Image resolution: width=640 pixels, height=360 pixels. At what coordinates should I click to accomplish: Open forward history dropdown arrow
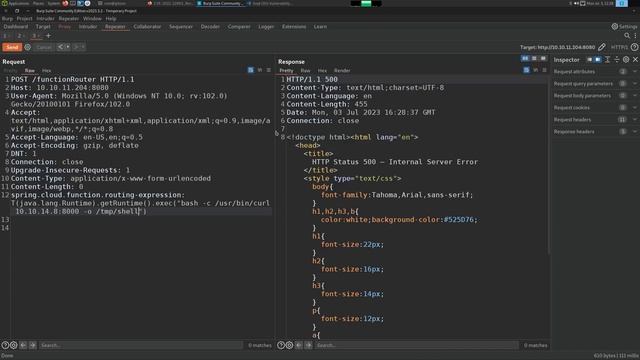[x=83, y=47]
